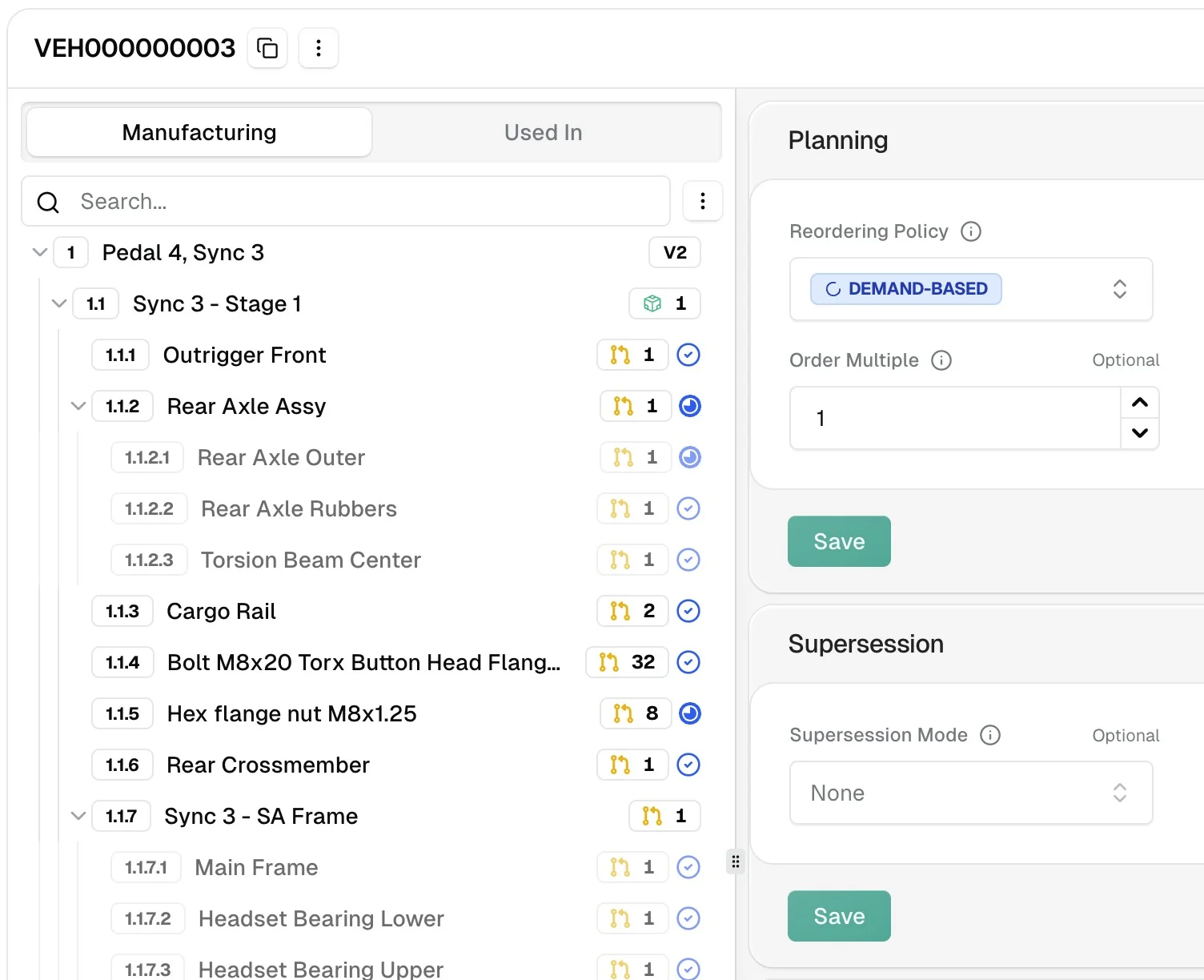Image resolution: width=1204 pixels, height=980 pixels.
Task: Click the cube quantity badge on Sync 3 - Stage 1
Action: point(664,303)
